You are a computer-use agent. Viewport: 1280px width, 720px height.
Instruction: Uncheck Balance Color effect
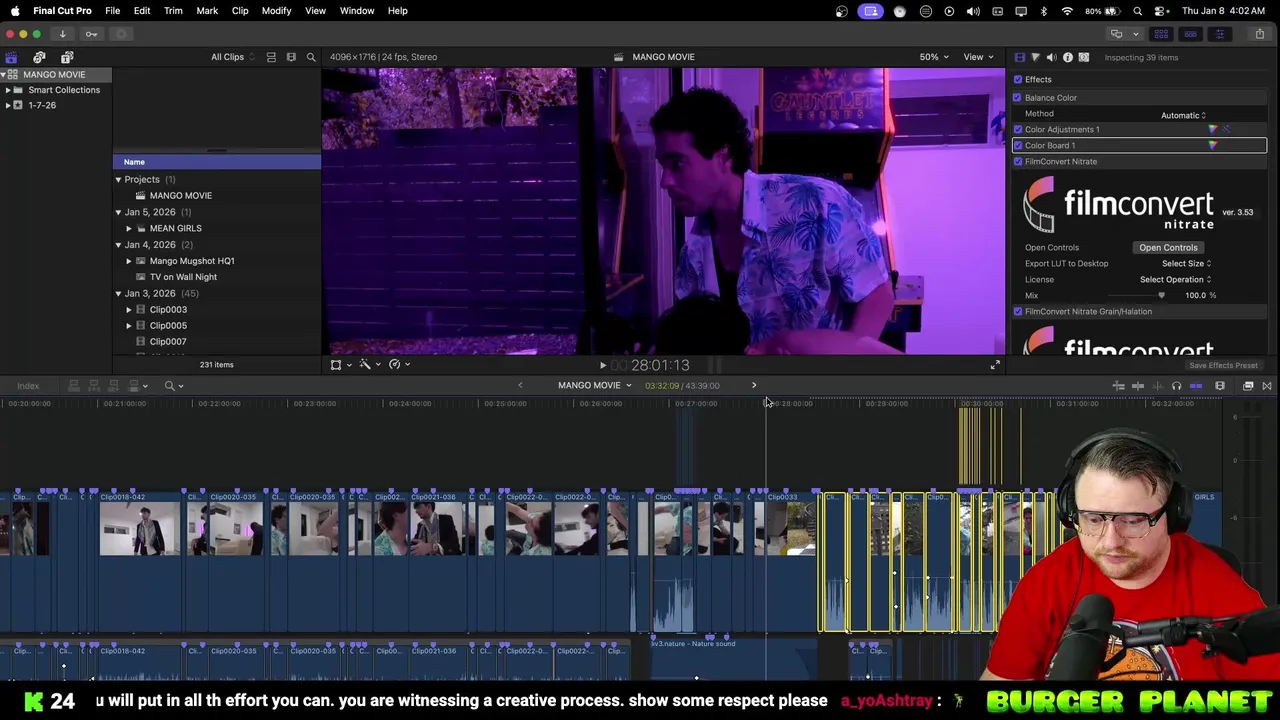(1018, 97)
